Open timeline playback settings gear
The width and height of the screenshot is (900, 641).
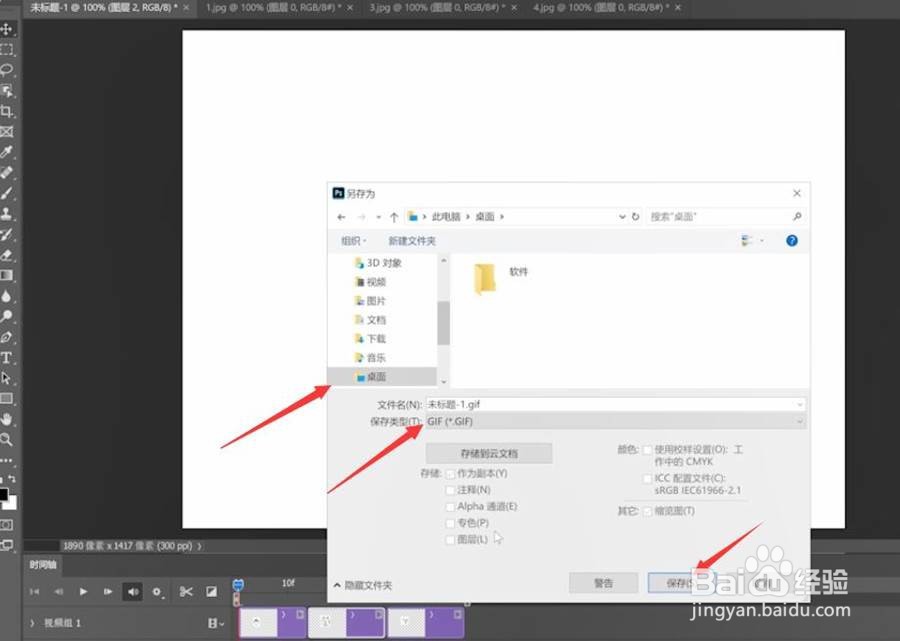coord(157,592)
